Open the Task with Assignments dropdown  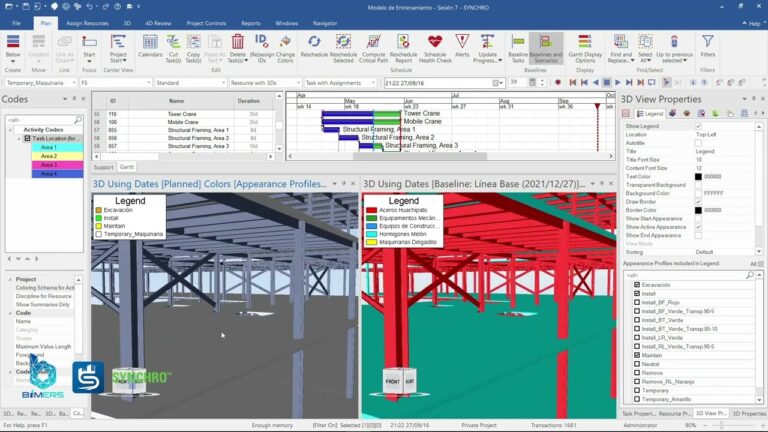point(373,83)
